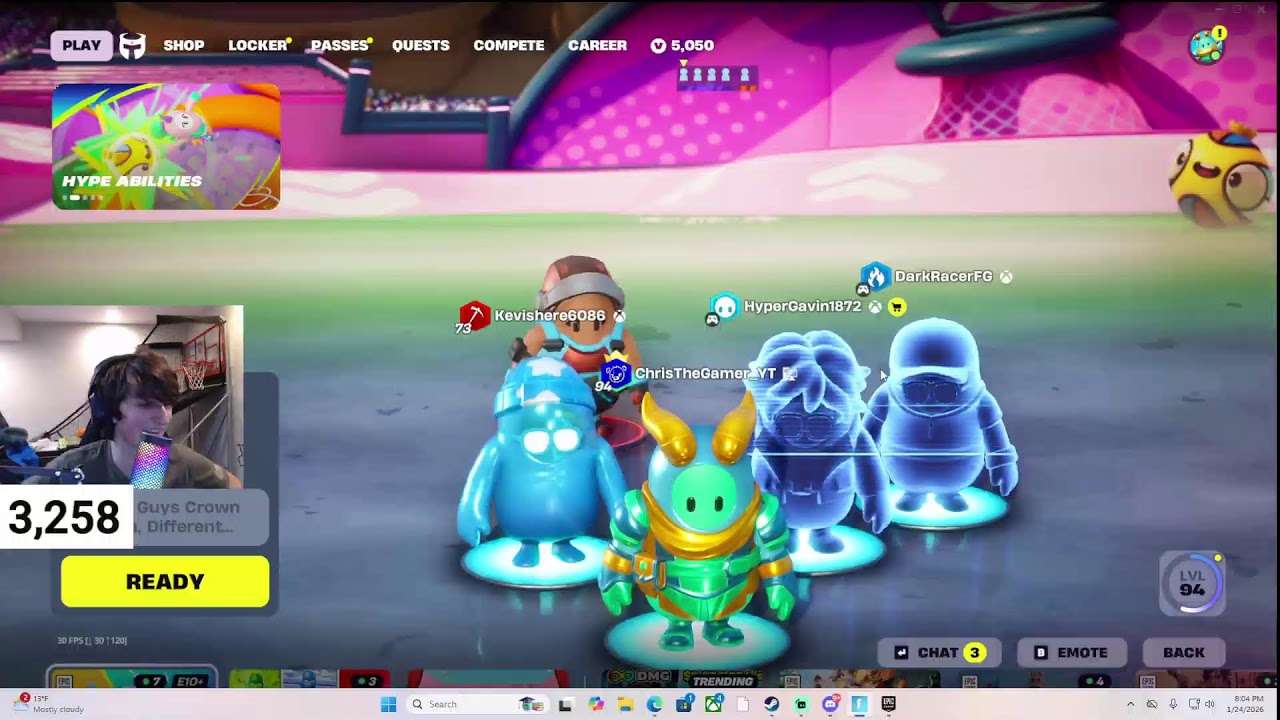Click player name ChrisTheGamer_YT
Screen dimensions: 1280x720
point(705,373)
